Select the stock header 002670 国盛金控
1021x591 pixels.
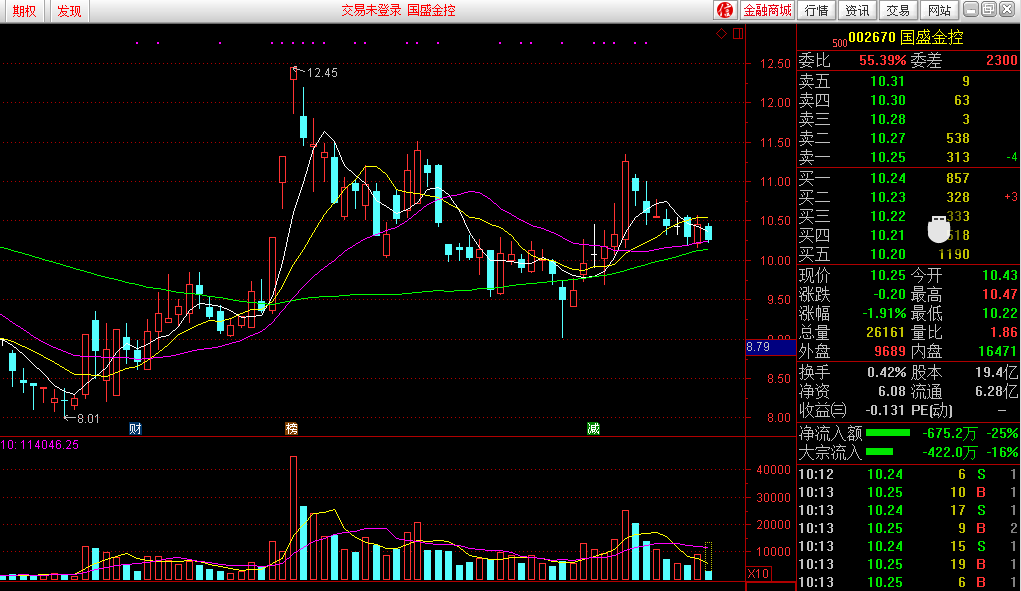[x=906, y=38]
